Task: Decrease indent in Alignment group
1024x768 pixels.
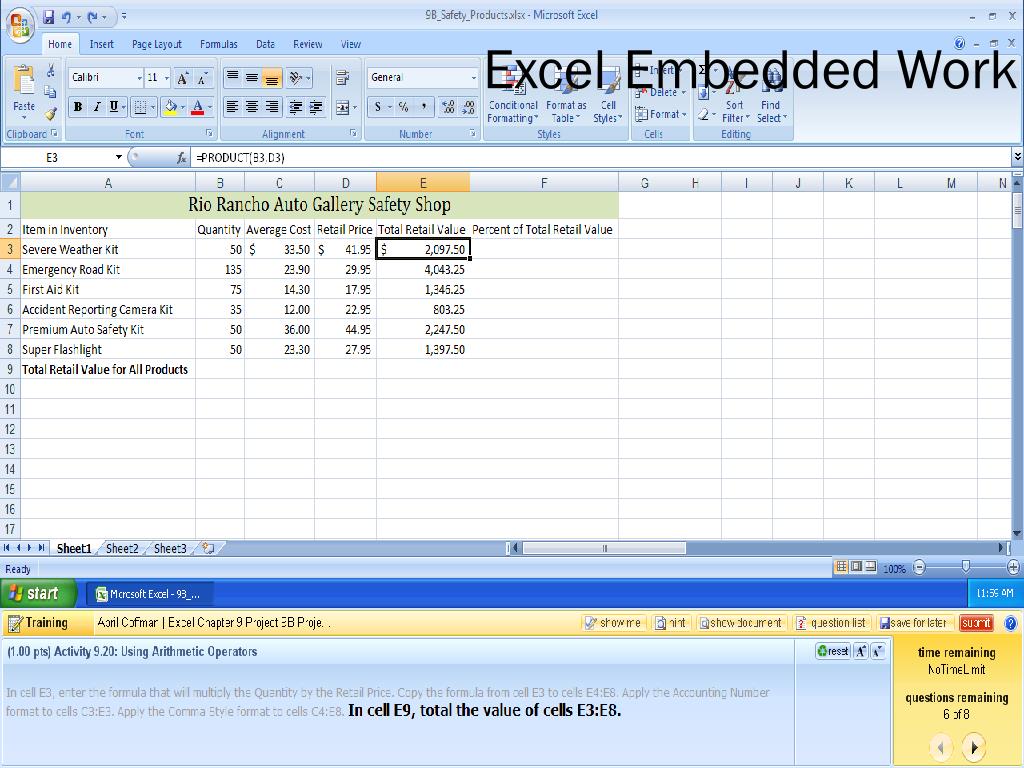Action: (296, 106)
